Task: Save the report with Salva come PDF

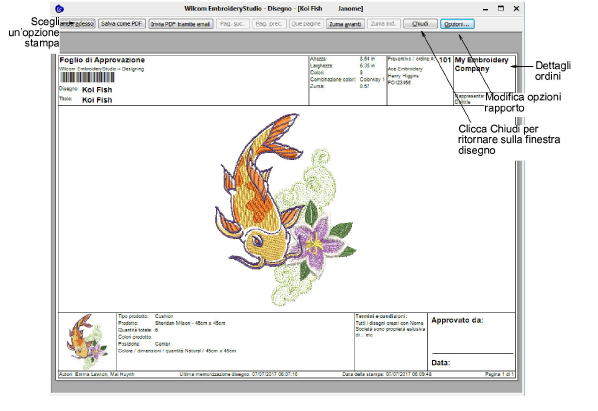Action: pos(122,24)
